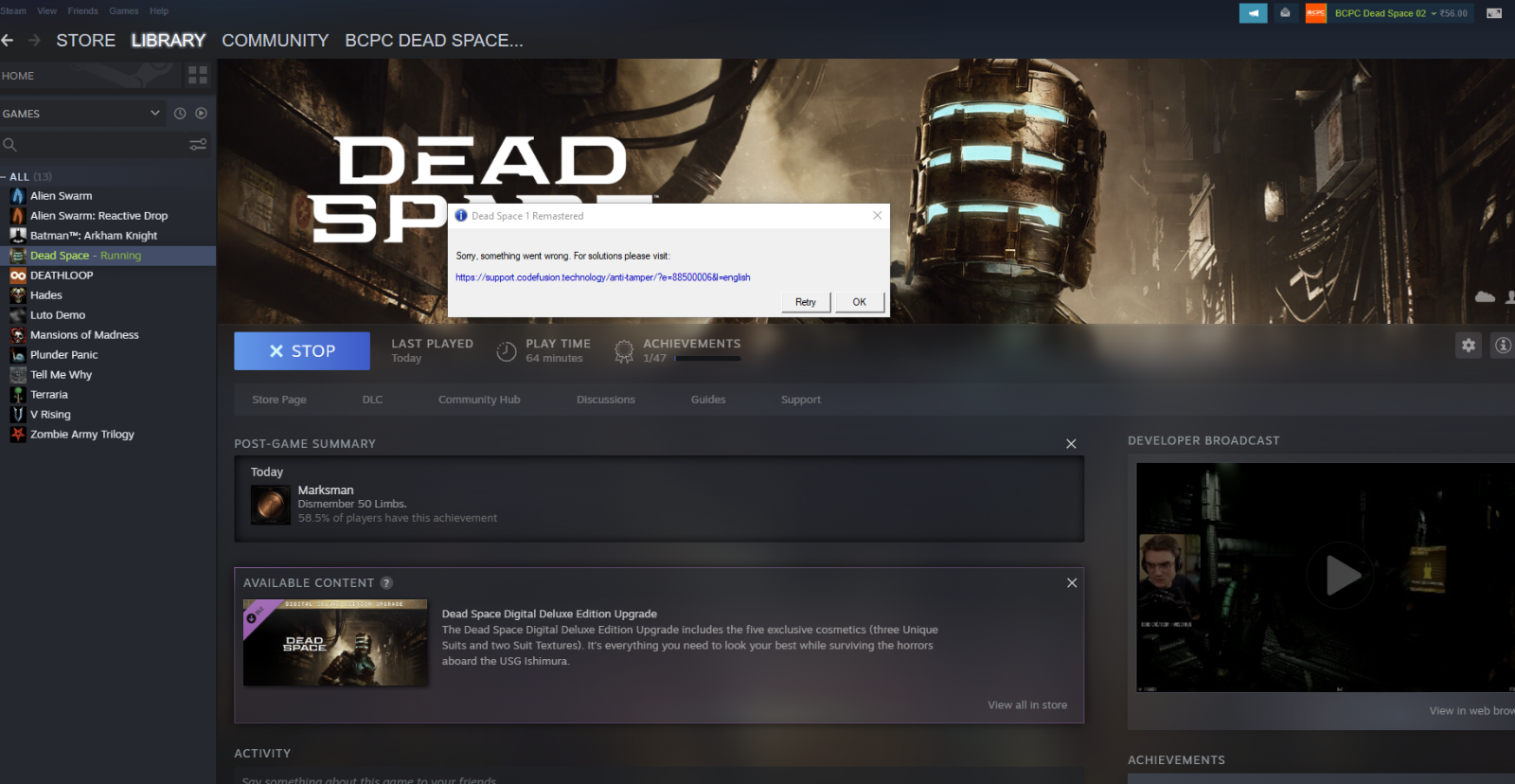Click the dialog's blue info icon
Image resolution: width=1515 pixels, height=784 pixels.
pos(461,216)
